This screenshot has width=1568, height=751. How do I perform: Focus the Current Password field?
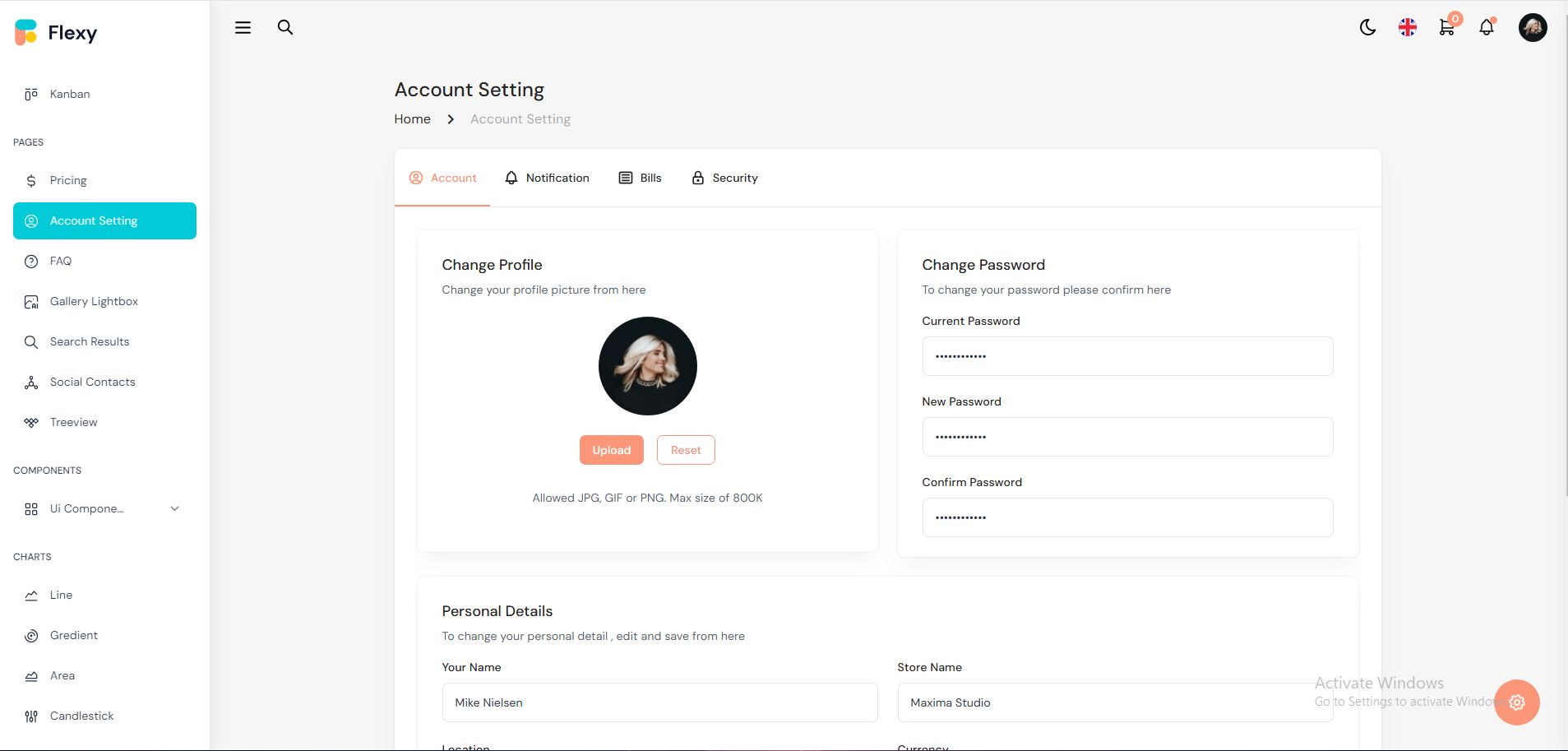click(x=1127, y=356)
